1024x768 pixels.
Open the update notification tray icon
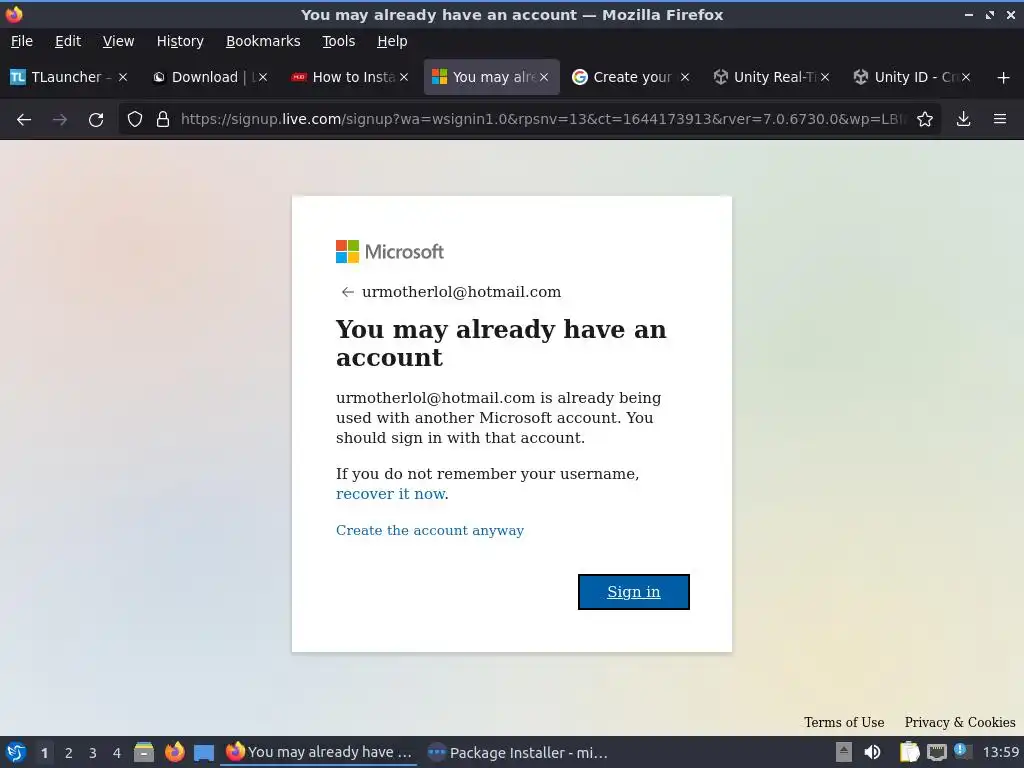point(962,751)
